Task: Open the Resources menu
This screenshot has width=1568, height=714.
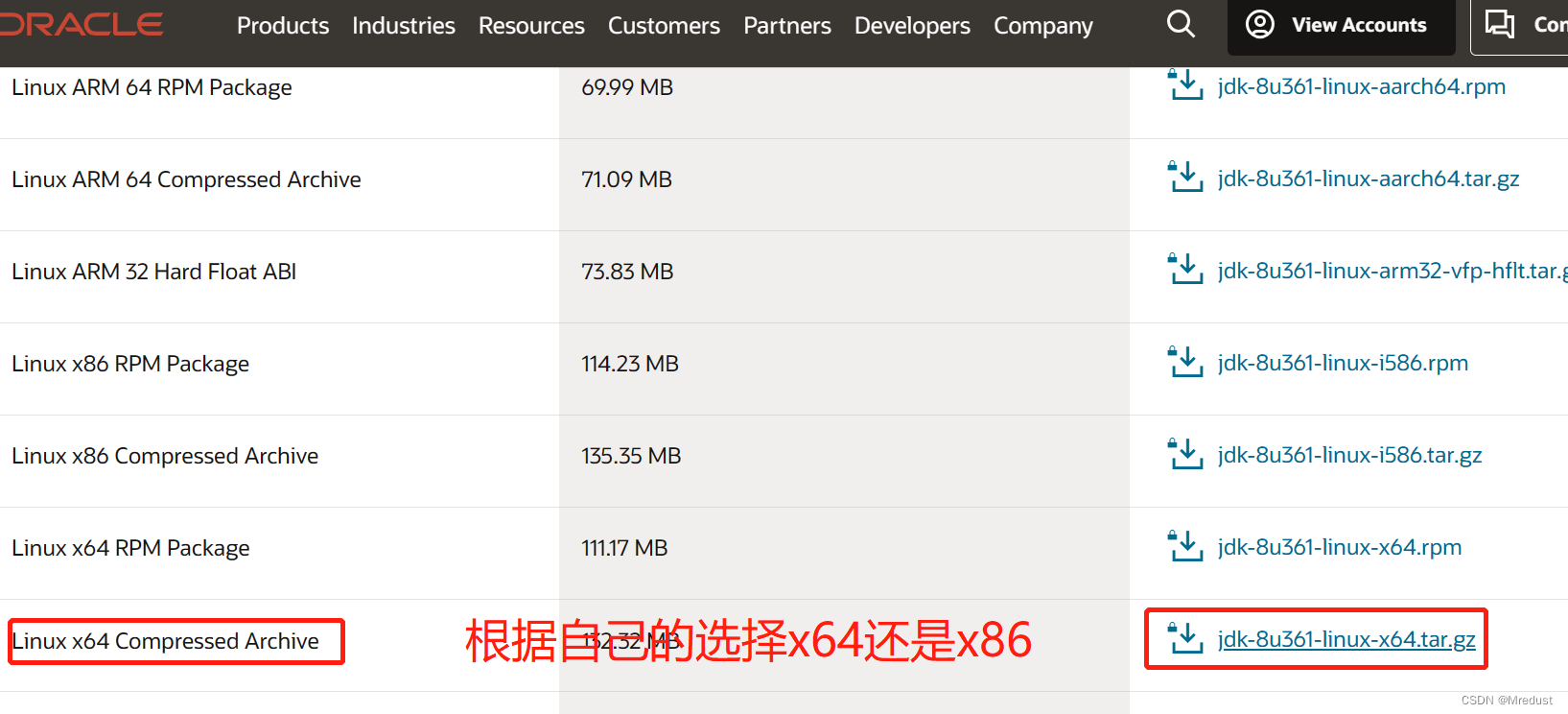Action: click(x=531, y=26)
